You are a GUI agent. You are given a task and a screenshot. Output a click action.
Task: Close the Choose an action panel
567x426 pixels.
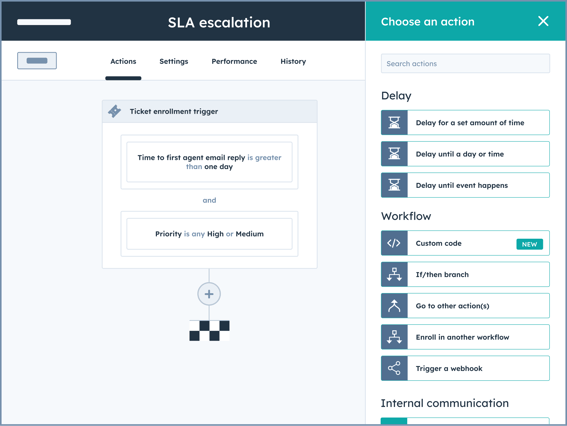pos(543,21)
